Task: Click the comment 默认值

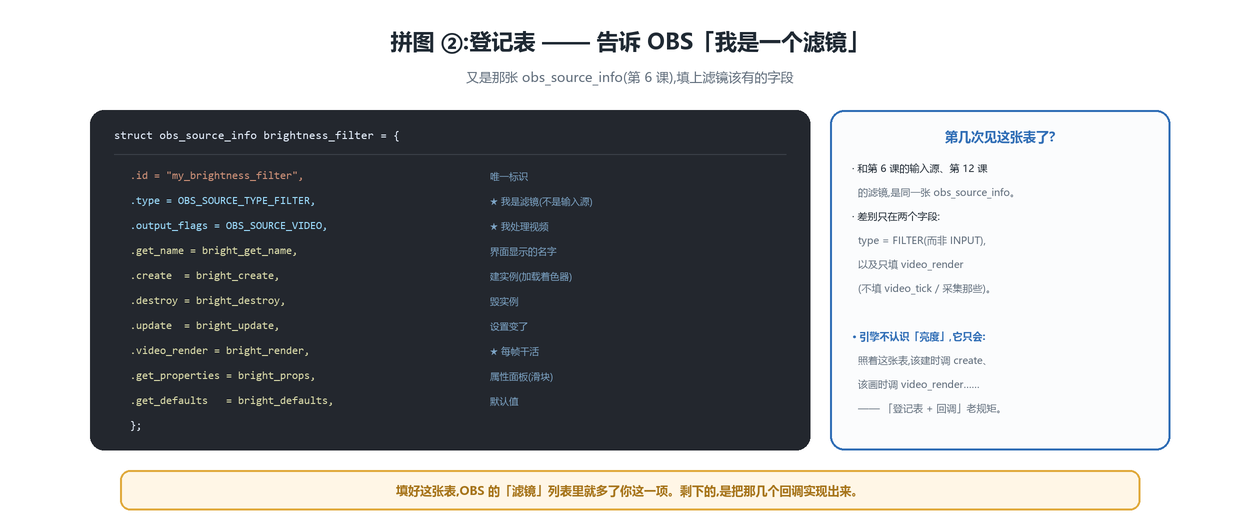Action: (x=504, y=402)
